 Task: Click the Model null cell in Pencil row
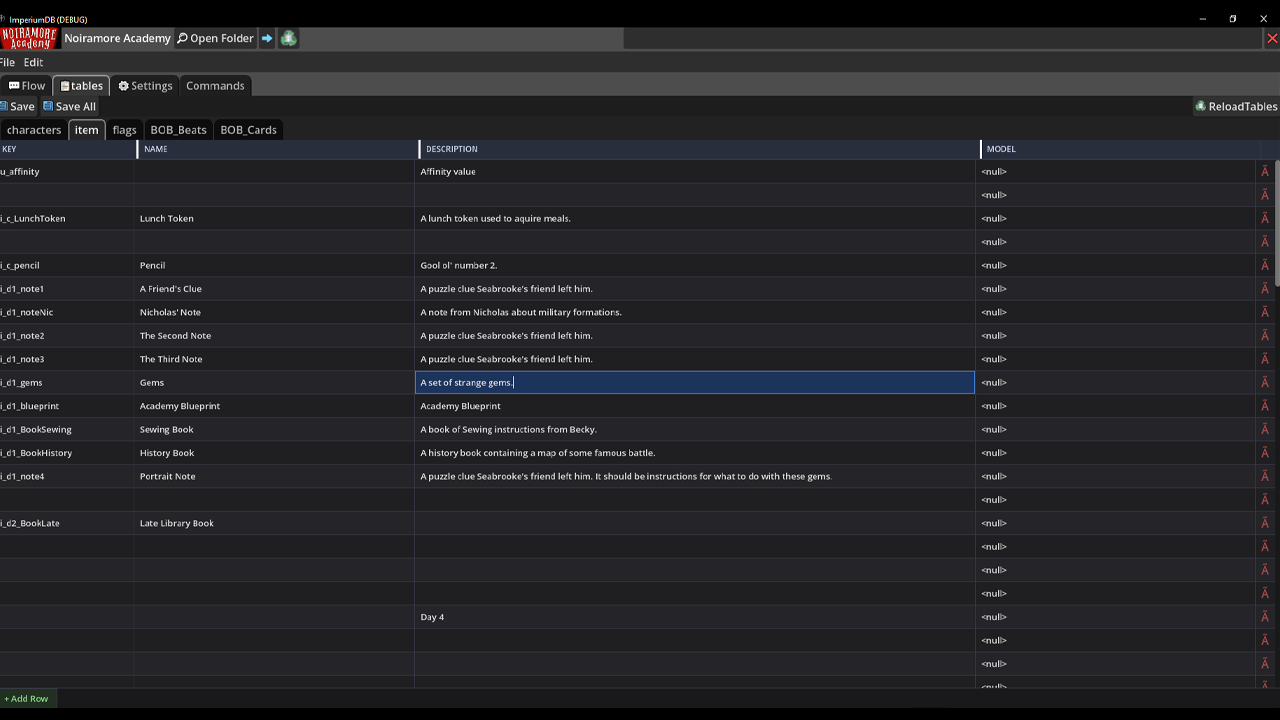1116,265
